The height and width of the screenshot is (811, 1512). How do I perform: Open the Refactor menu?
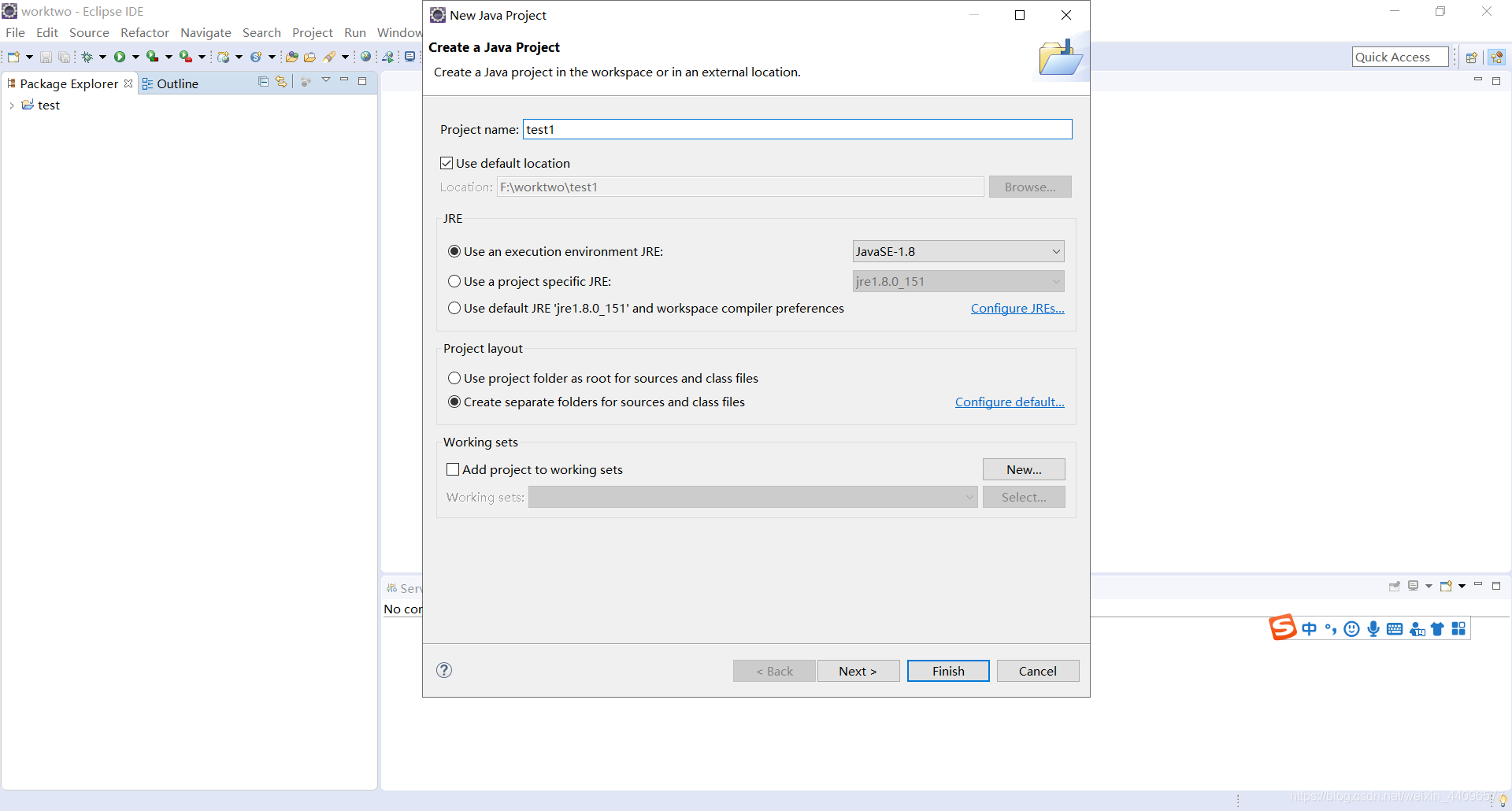coord(145,32)
